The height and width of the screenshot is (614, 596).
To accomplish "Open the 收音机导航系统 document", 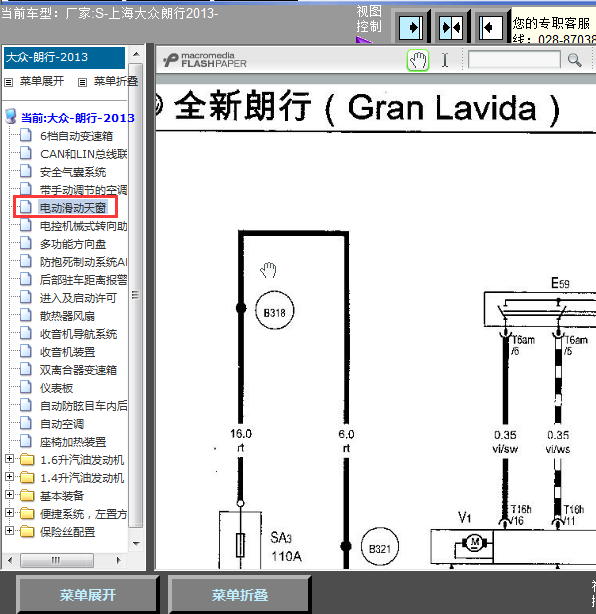I will (x=78, y=334).
